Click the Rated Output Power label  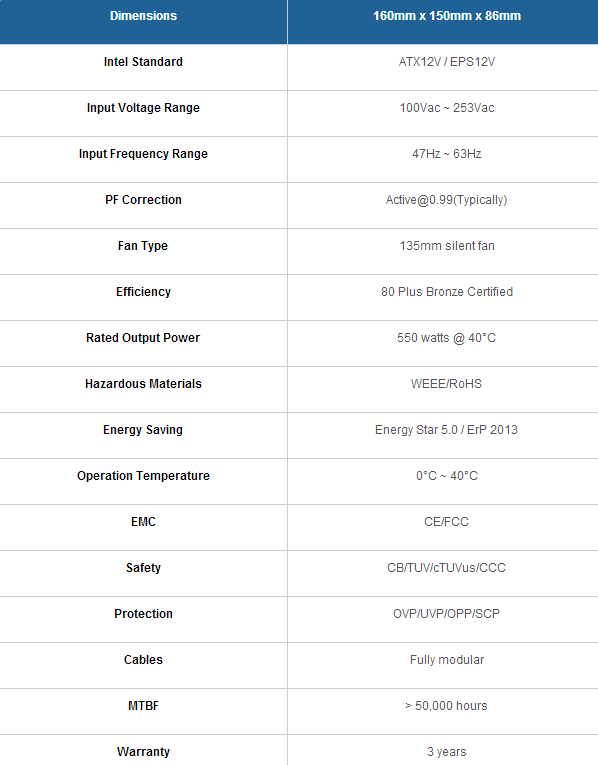pos(143,338)
